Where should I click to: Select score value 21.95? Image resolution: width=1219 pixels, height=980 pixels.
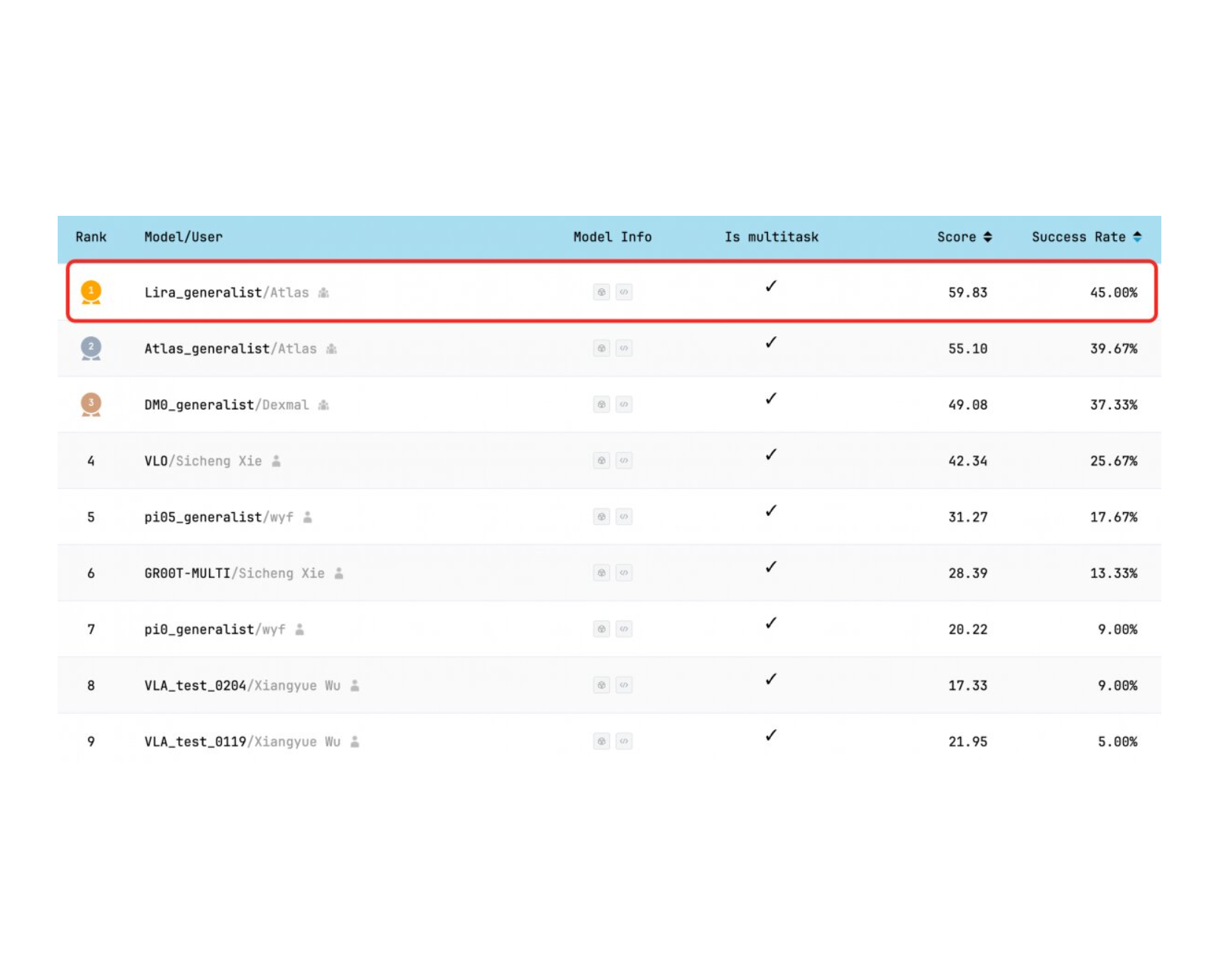(x=968, y=742)
